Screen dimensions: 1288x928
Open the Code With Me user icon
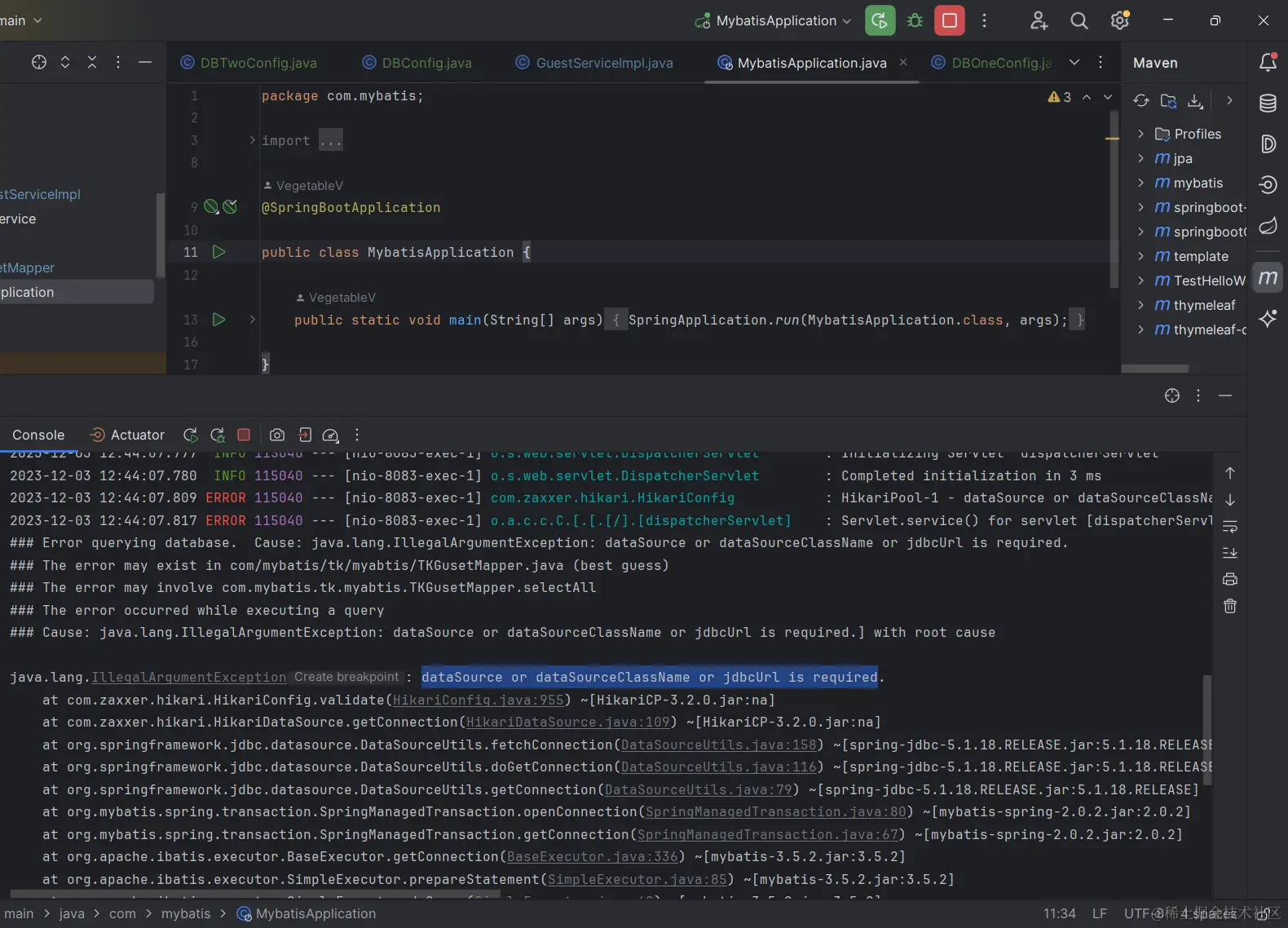[1039, 20]
